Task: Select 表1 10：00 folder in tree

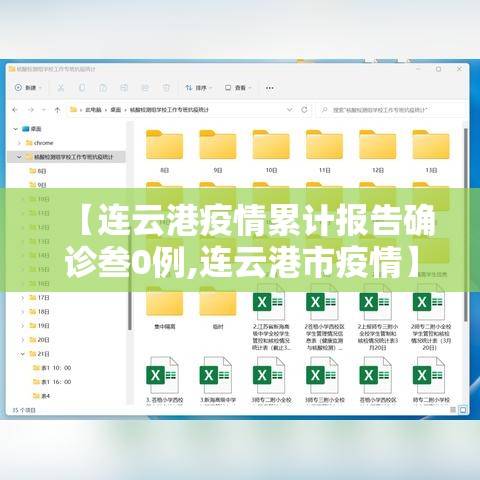Action: pos(52,368)
